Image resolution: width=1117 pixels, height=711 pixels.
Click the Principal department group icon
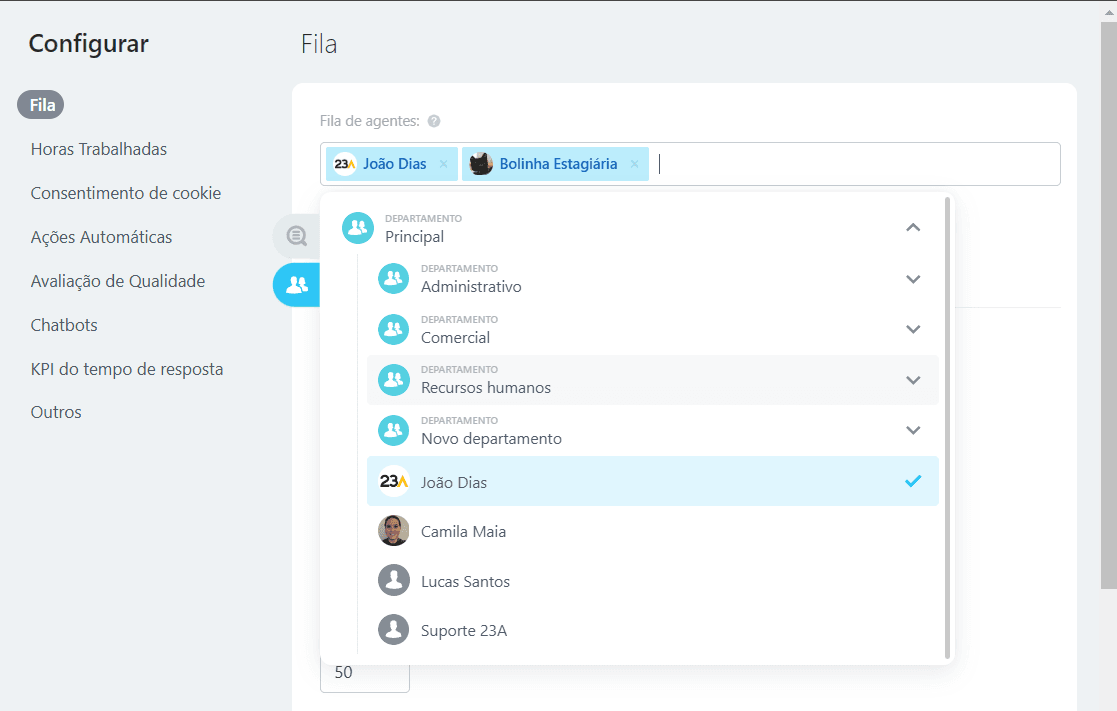click(x=358, y=228)
